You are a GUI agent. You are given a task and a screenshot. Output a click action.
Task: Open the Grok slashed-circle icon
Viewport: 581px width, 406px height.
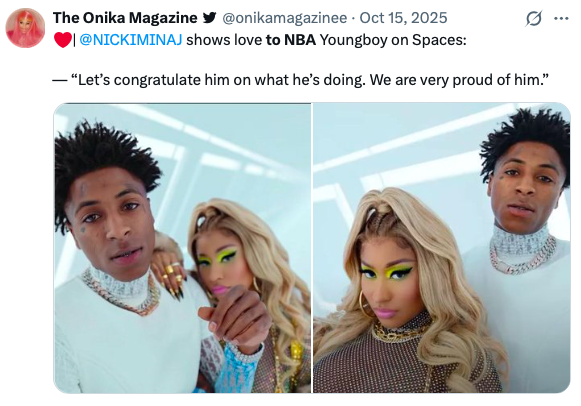(x=534, y=18)
